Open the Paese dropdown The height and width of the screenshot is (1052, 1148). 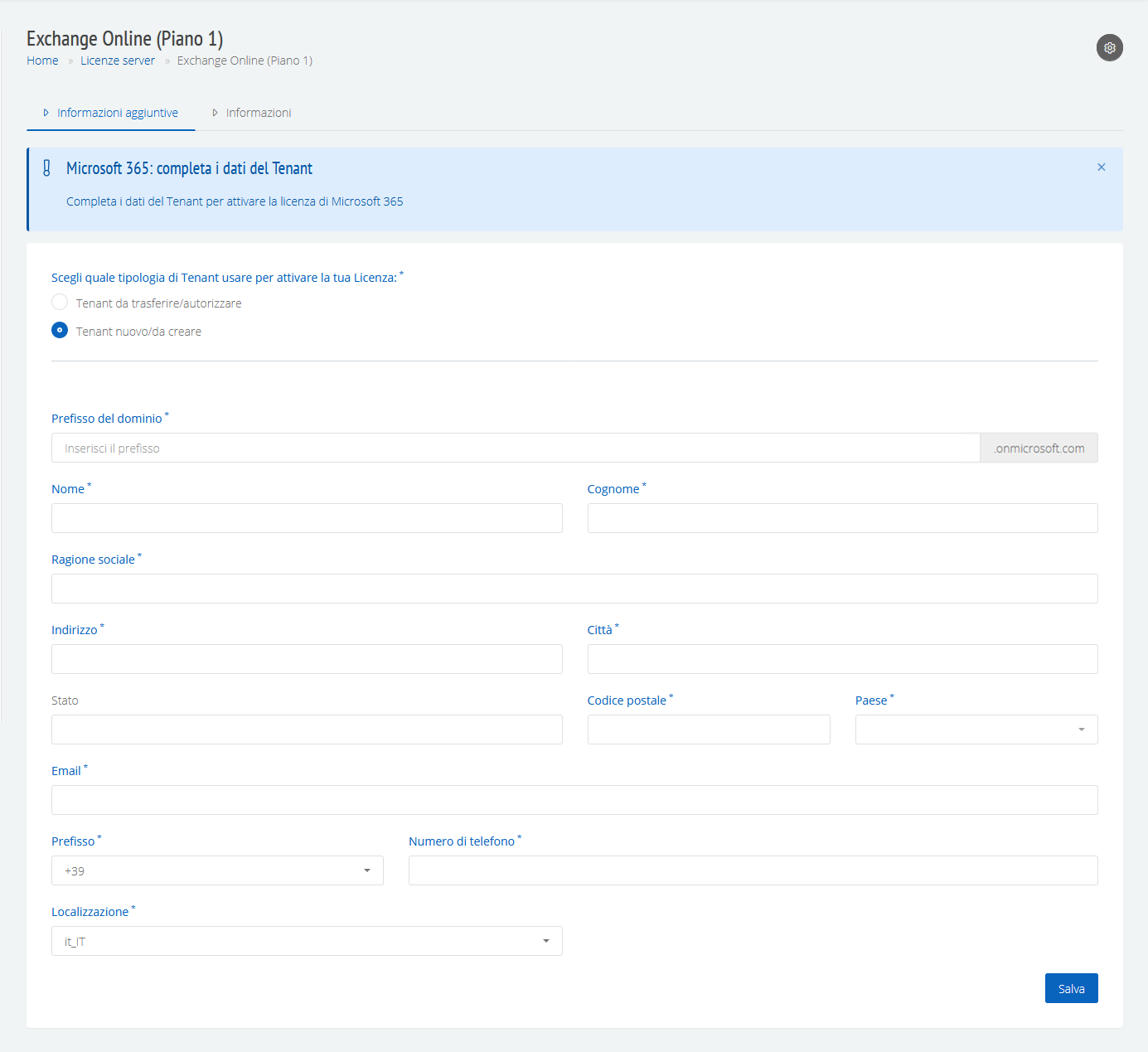(976, 730)
